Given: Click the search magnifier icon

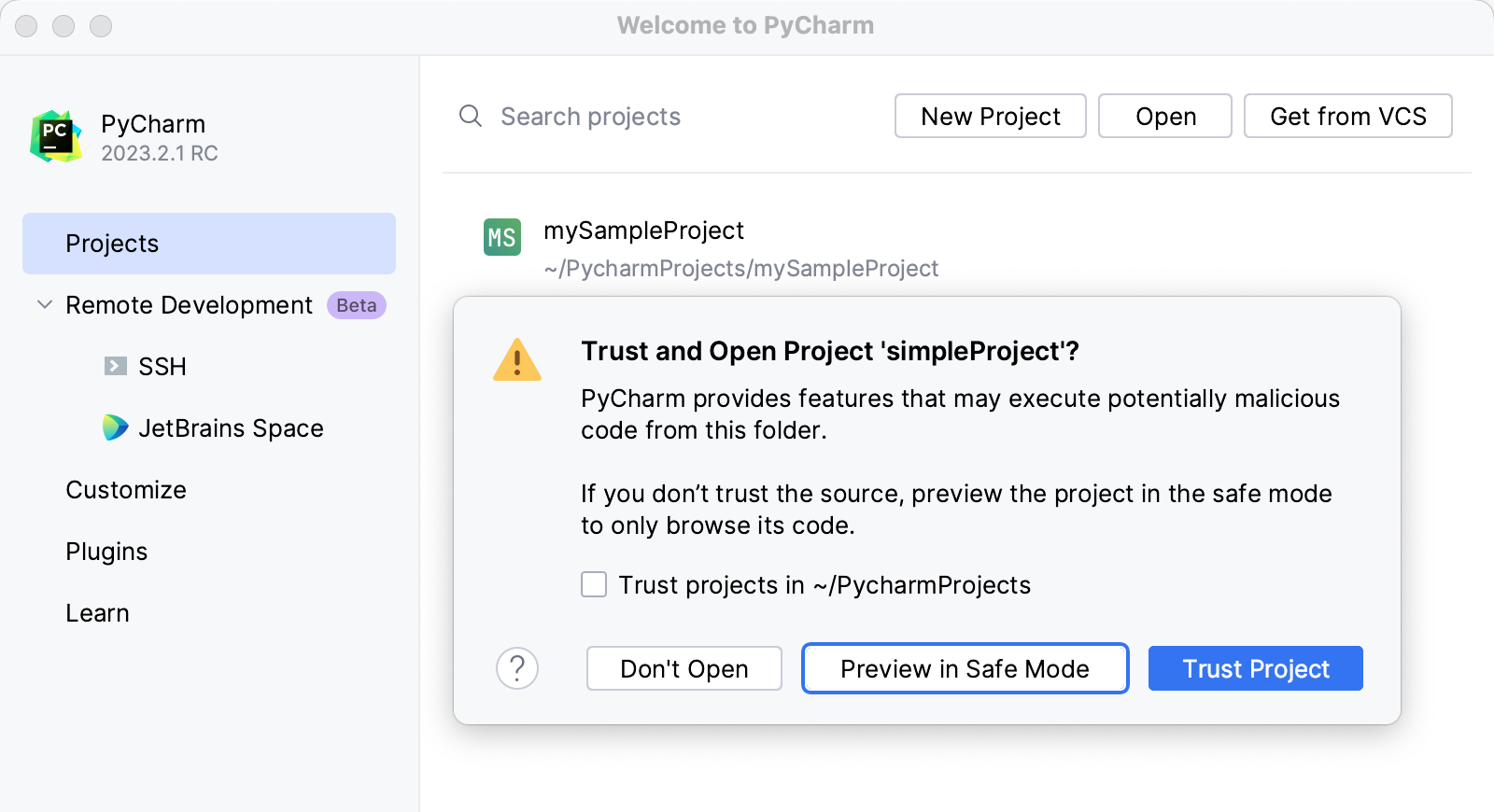Looking at the screenshot, I should pyautogui.click(x=470, y=116).
